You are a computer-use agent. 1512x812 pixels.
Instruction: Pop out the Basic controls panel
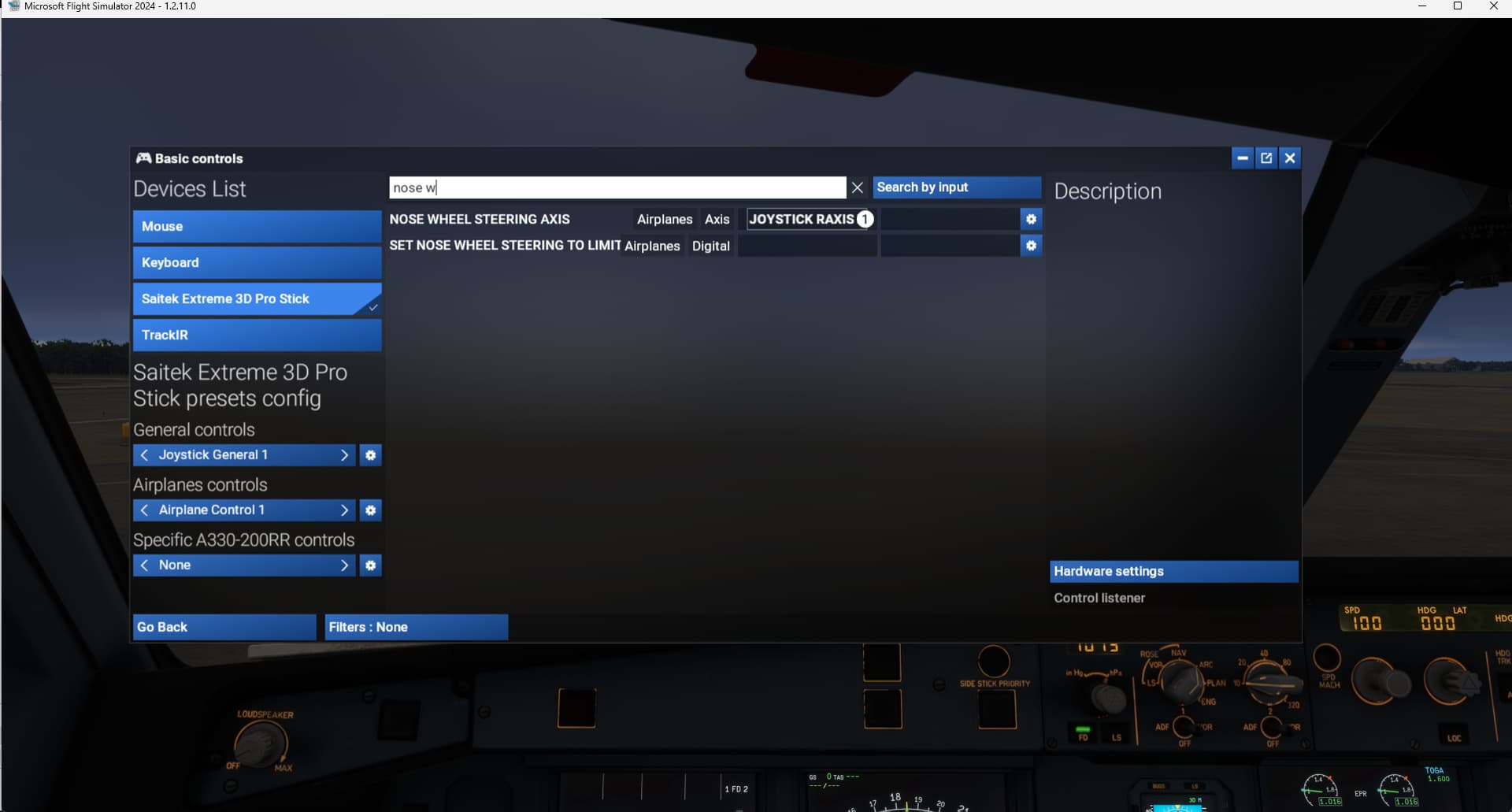click(x=1266, y=158)
